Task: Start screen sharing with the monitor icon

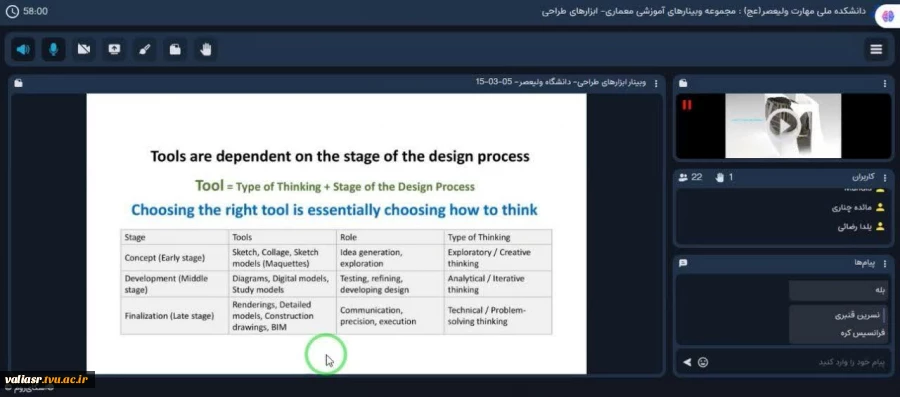Action: click(114, 49)
